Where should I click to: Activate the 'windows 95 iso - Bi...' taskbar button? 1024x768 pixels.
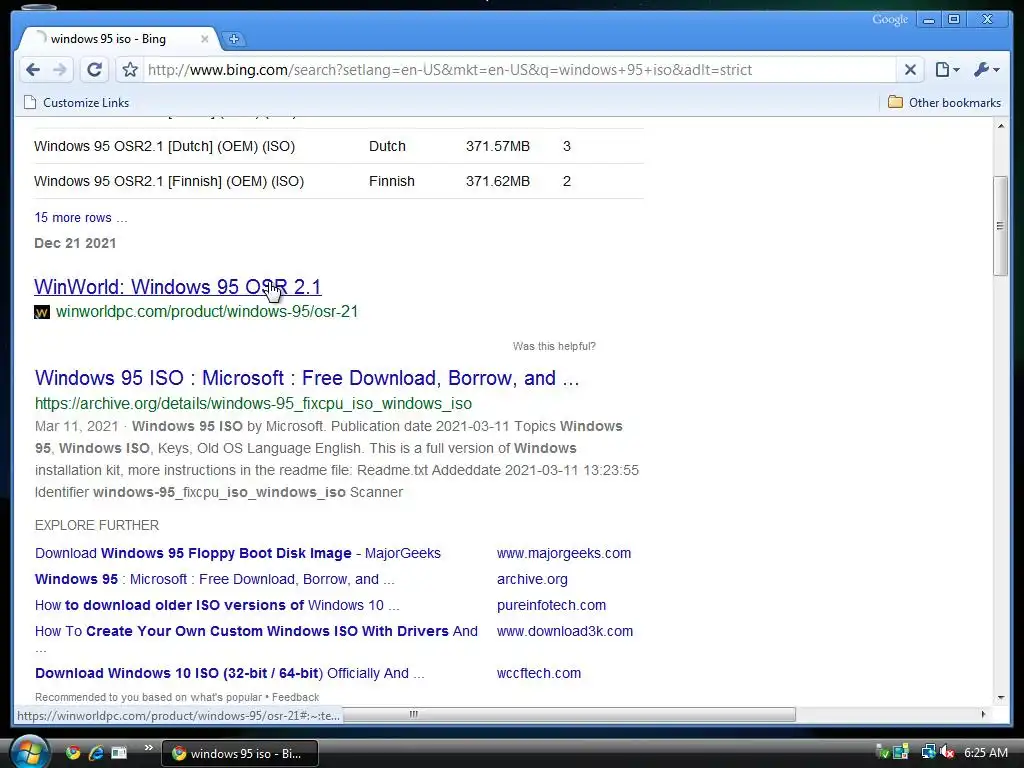(x=240, y=754)
